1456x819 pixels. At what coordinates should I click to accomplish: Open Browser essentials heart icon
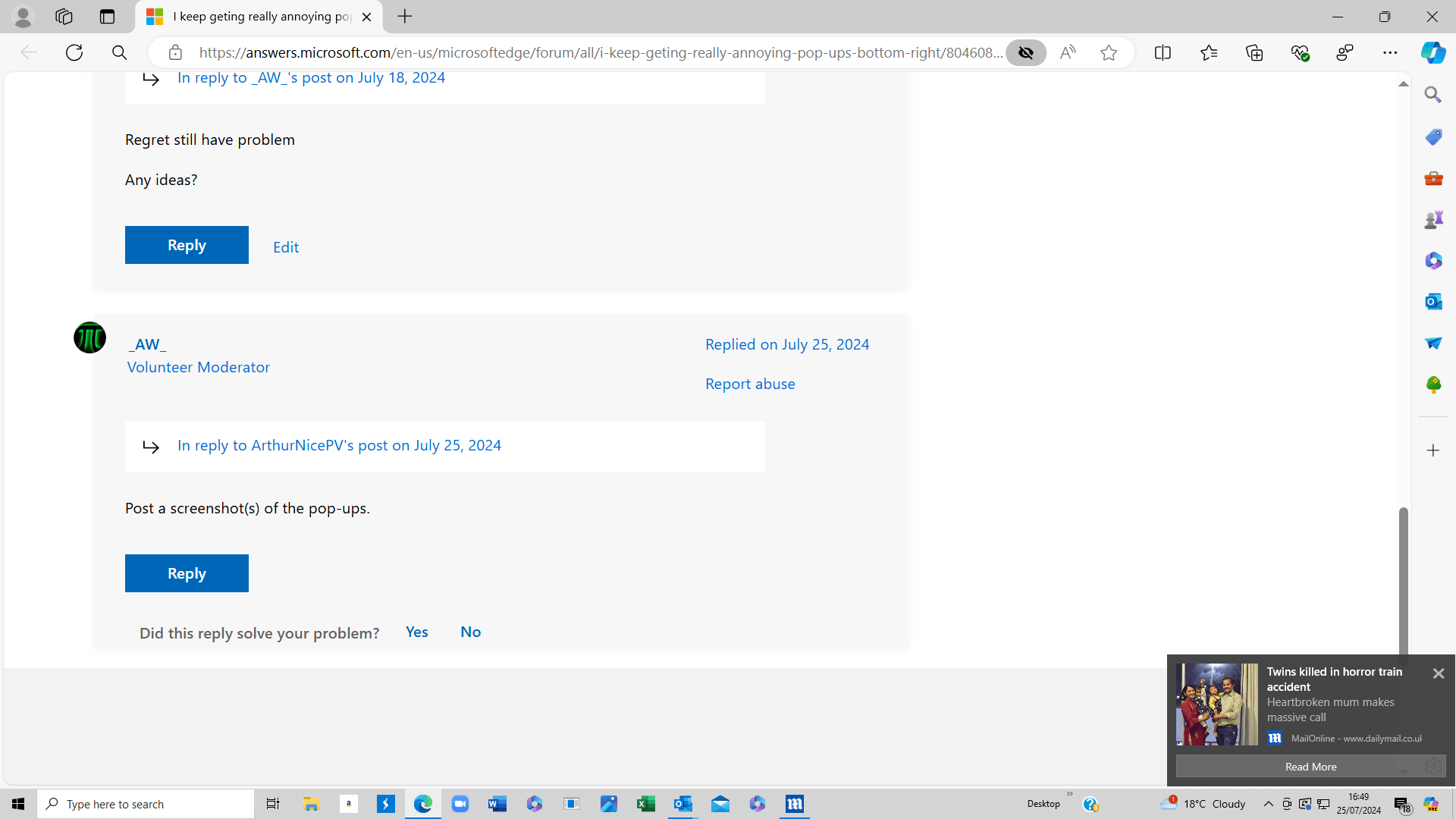(1300, 52)
